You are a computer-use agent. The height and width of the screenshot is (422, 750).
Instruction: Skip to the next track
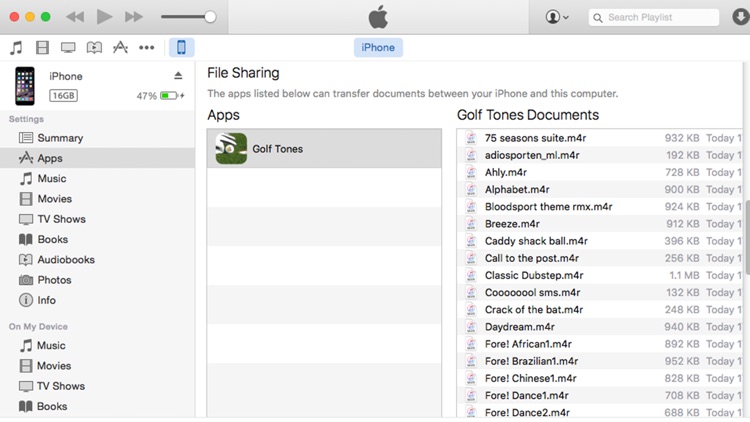coord(134,17)
